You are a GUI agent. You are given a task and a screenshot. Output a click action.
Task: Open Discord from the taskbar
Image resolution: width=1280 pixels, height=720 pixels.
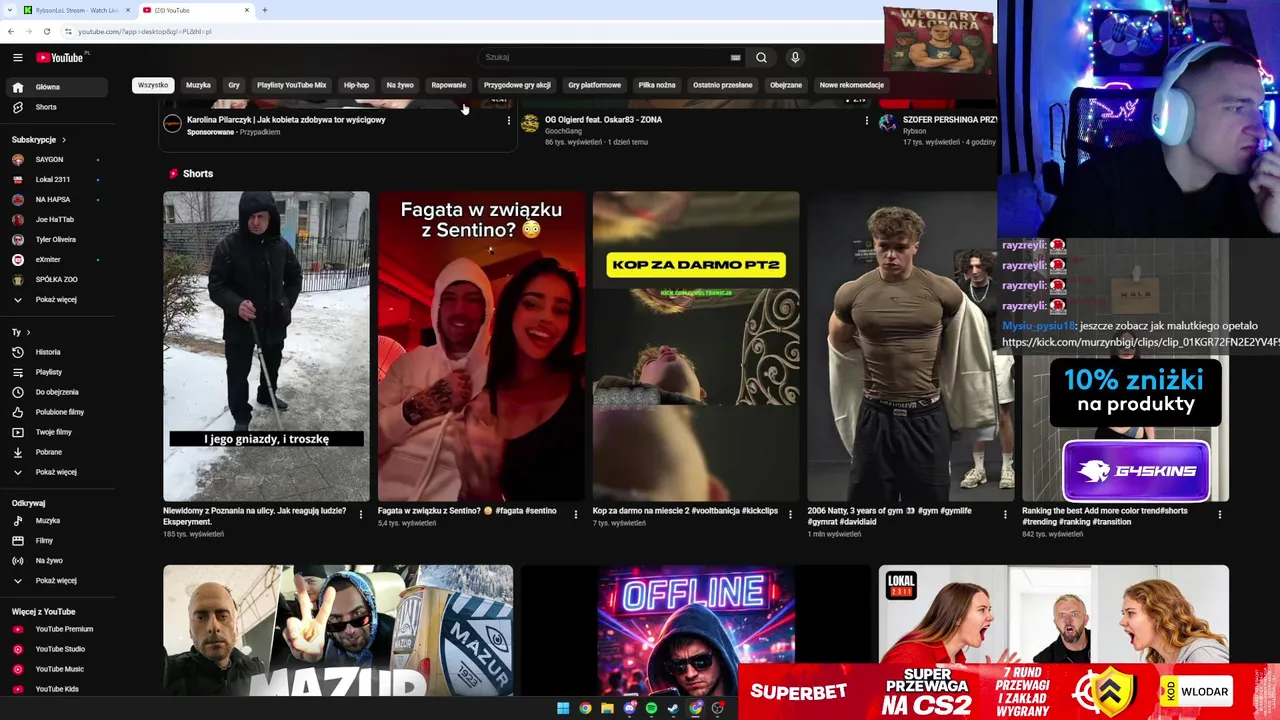pos(629,708)
